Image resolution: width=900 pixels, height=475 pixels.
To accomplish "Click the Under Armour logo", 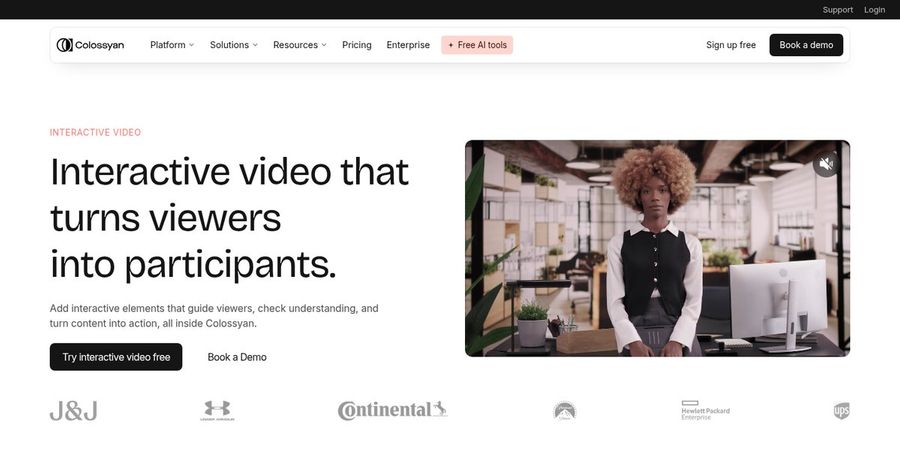I will click(218, 411).
